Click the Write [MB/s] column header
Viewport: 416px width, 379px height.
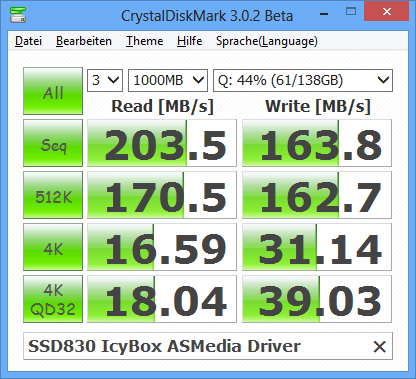click(x=318, y=107)
